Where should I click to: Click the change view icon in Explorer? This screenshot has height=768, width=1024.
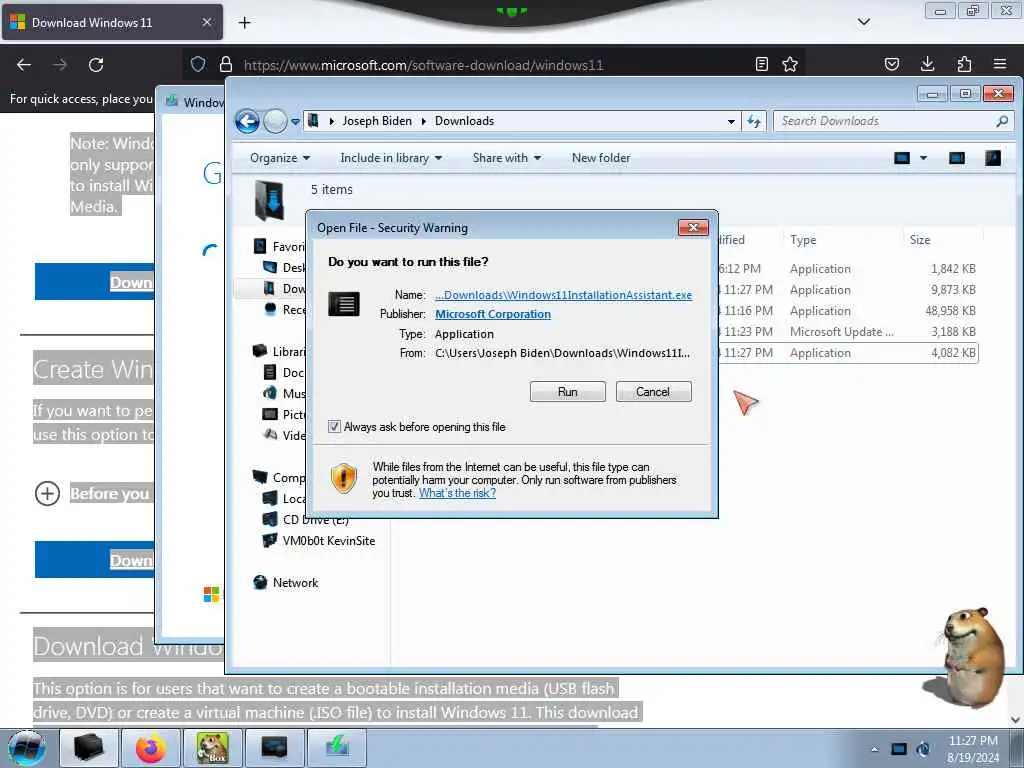pyautogui.click(x=902, y=158)
